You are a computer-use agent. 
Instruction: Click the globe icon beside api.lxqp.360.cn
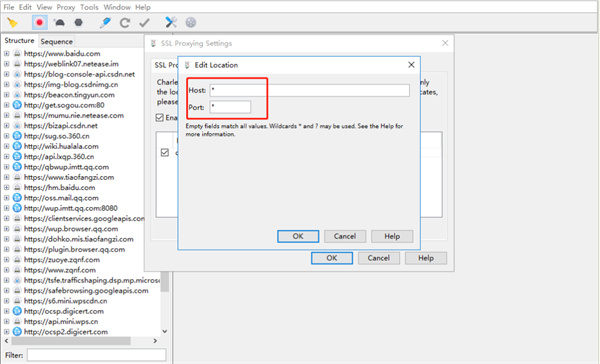17,157
